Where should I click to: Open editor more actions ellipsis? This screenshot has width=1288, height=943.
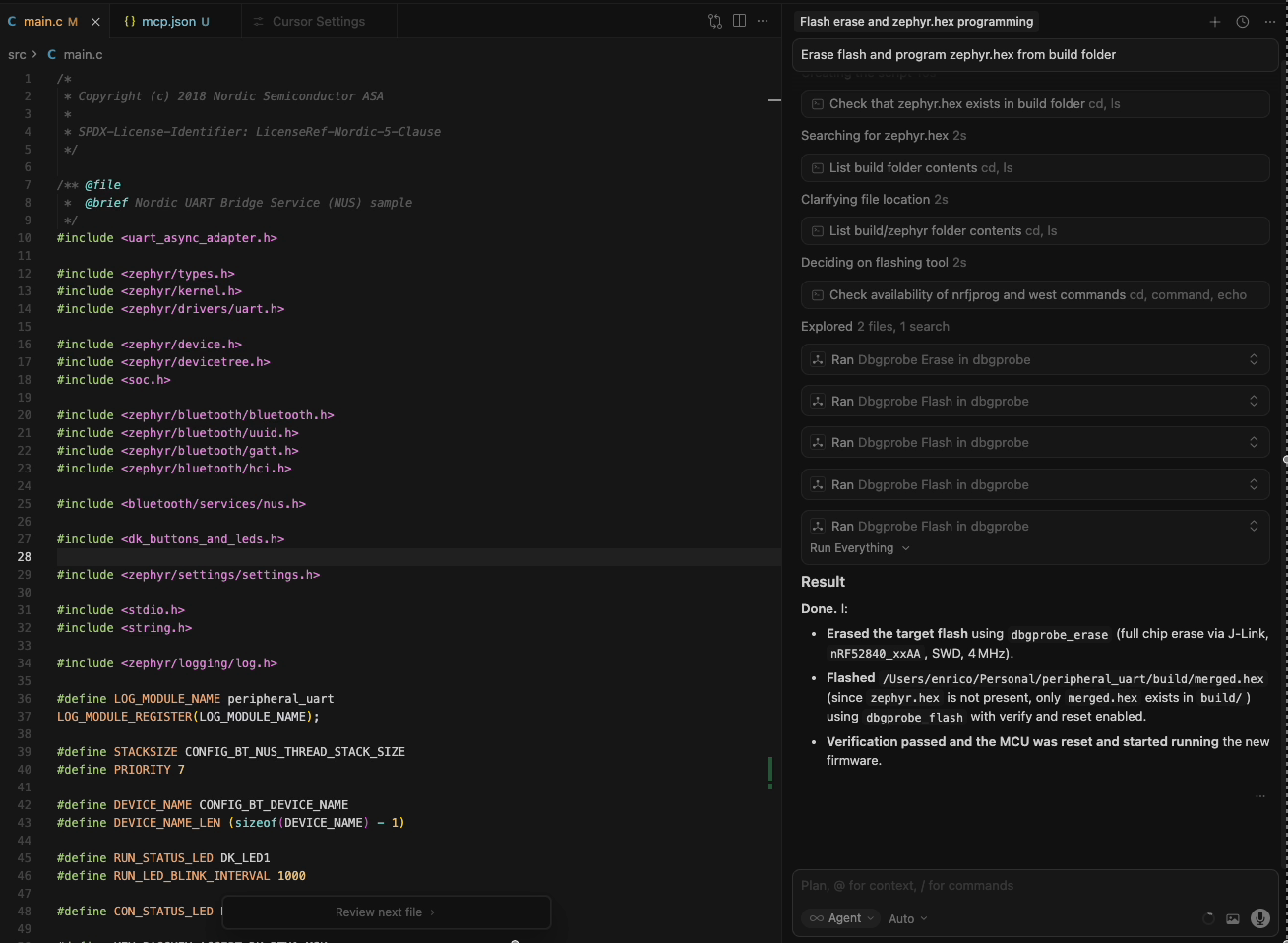pos(763,21)
